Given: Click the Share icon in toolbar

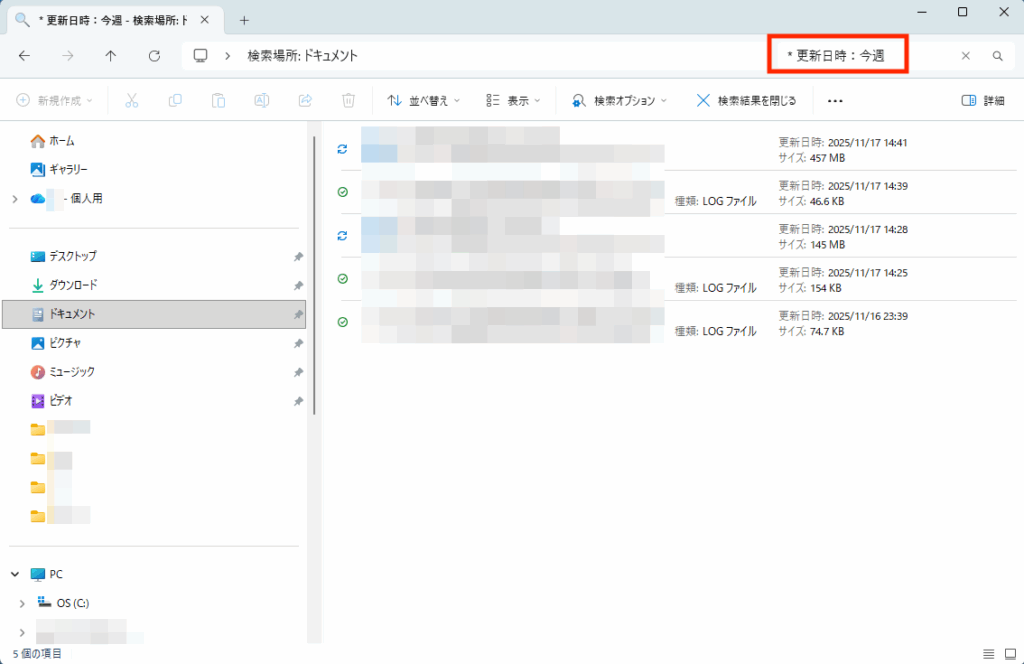Looking at the screenshot, I should [x=305, y=100].
